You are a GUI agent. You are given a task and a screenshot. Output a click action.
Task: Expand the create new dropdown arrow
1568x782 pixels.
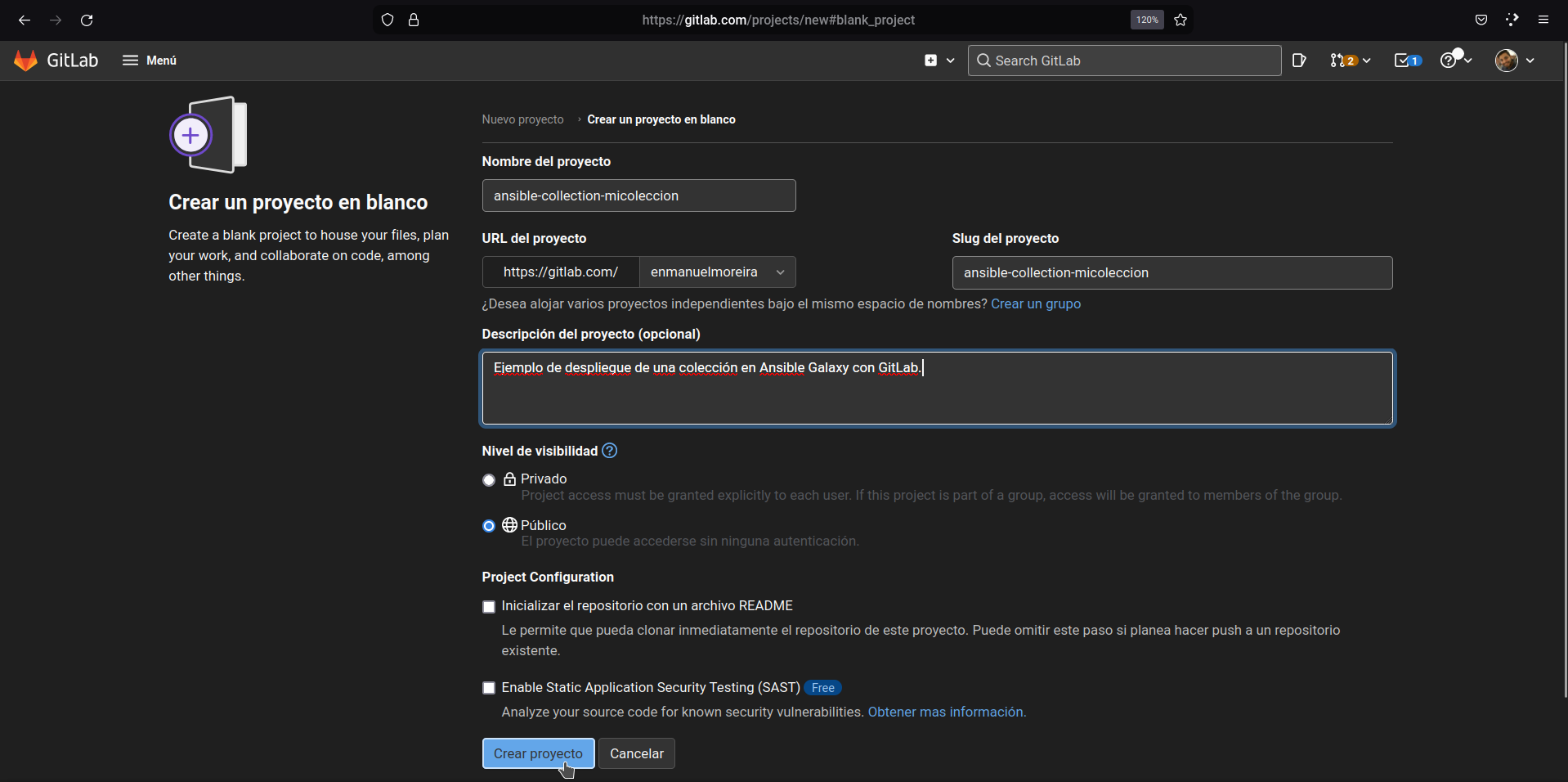coord(950,61)
